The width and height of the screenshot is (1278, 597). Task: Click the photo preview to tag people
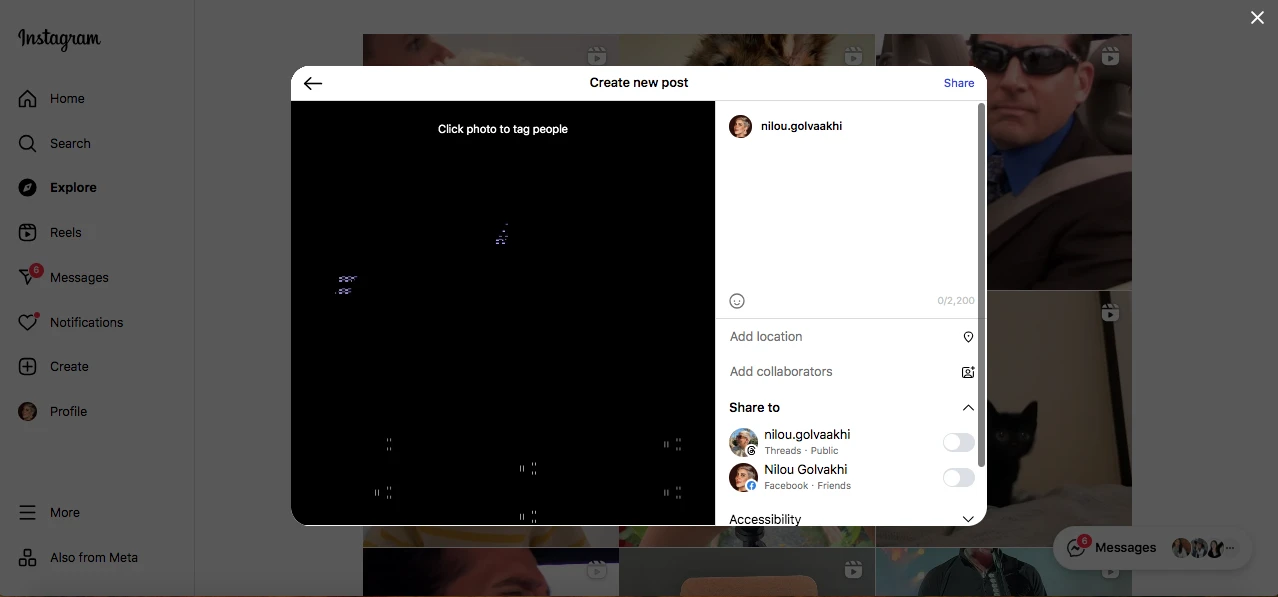point(503,313)
